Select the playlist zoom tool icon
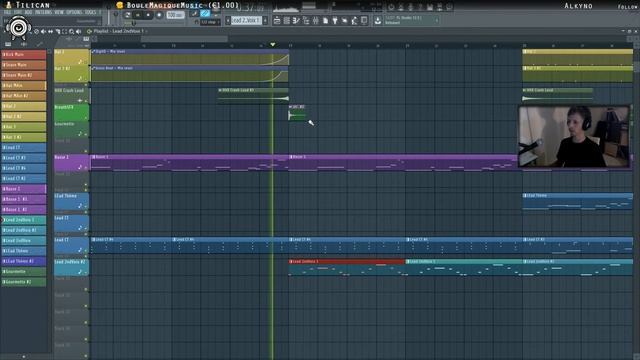The width and height of the screenshot is (640, 360). (72, 31)
